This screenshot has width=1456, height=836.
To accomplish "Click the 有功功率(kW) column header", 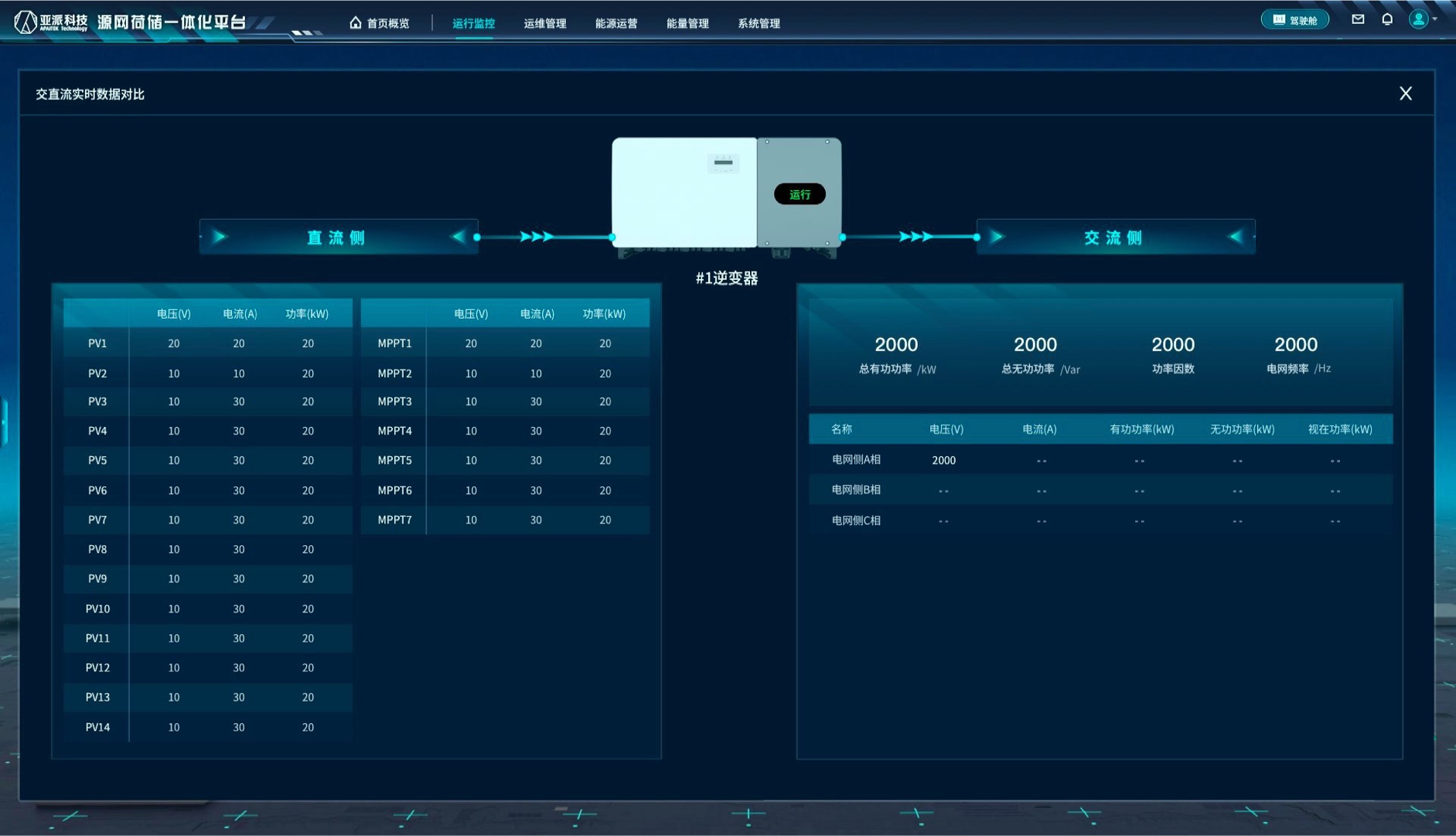I will pos(1142,429).
